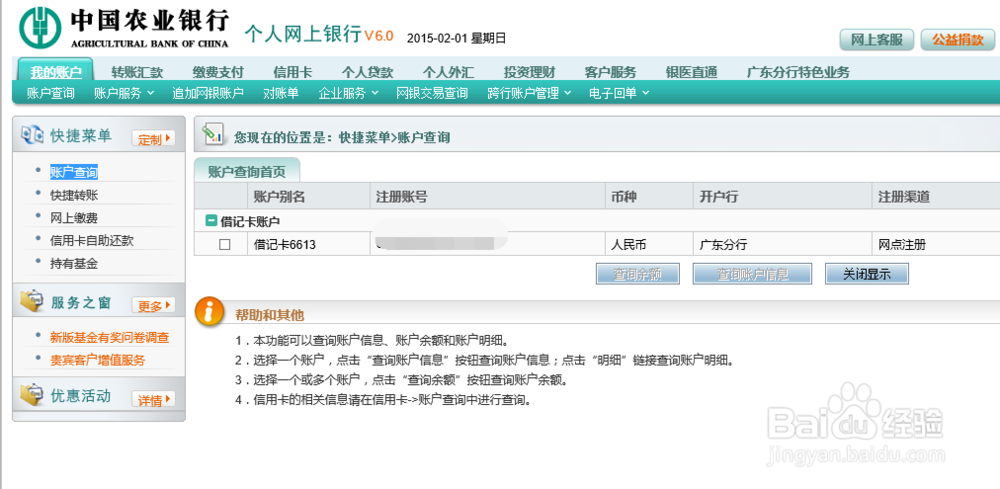Click the 网上客服 button

tap(877, 40)
